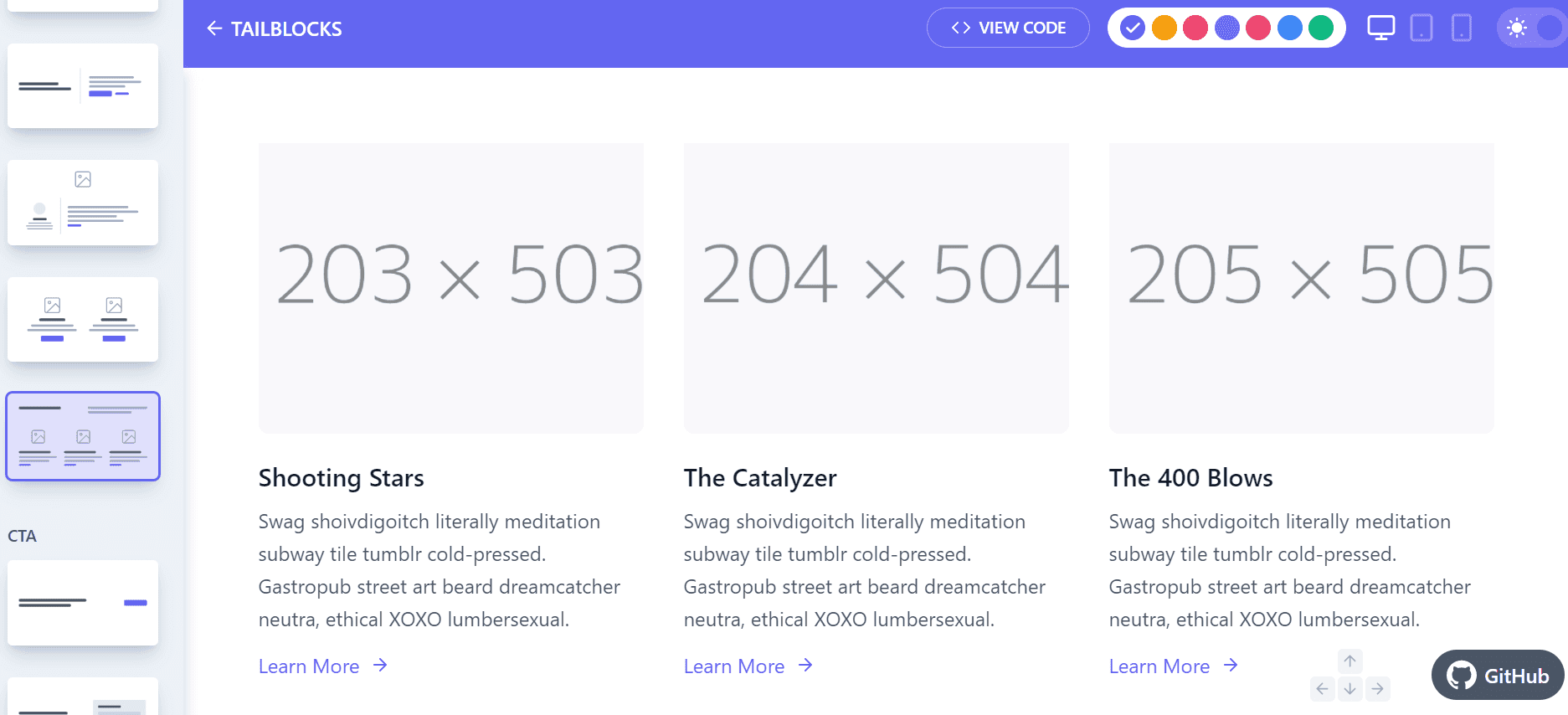Choose the green theme color
This screenshot has width=1568, height=715.
[x=1320, y=28]
